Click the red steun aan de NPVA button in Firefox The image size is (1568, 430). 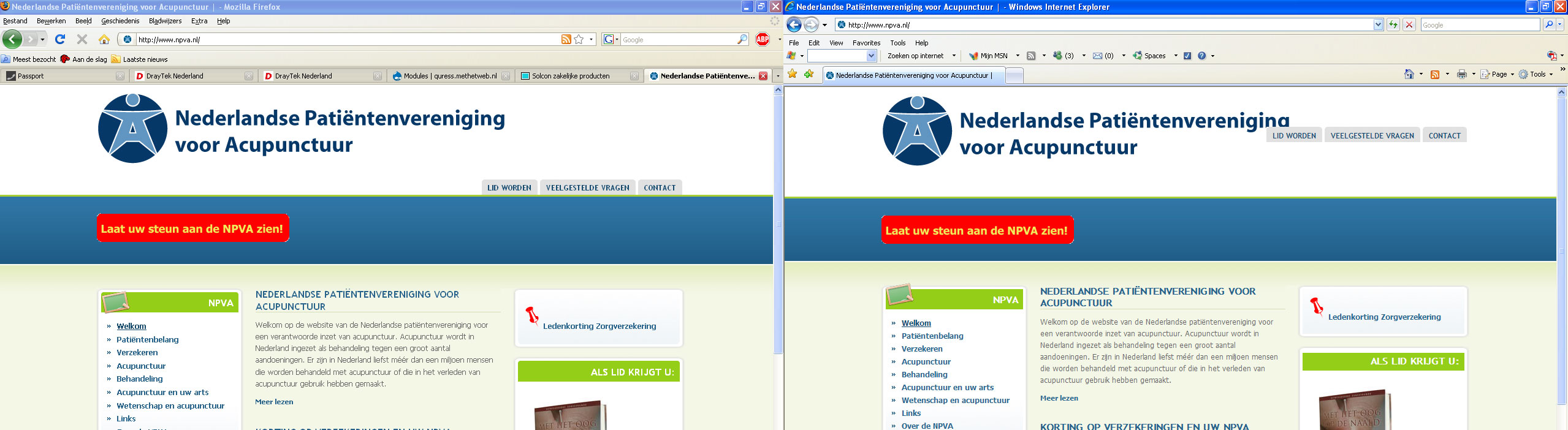point(192,228)
